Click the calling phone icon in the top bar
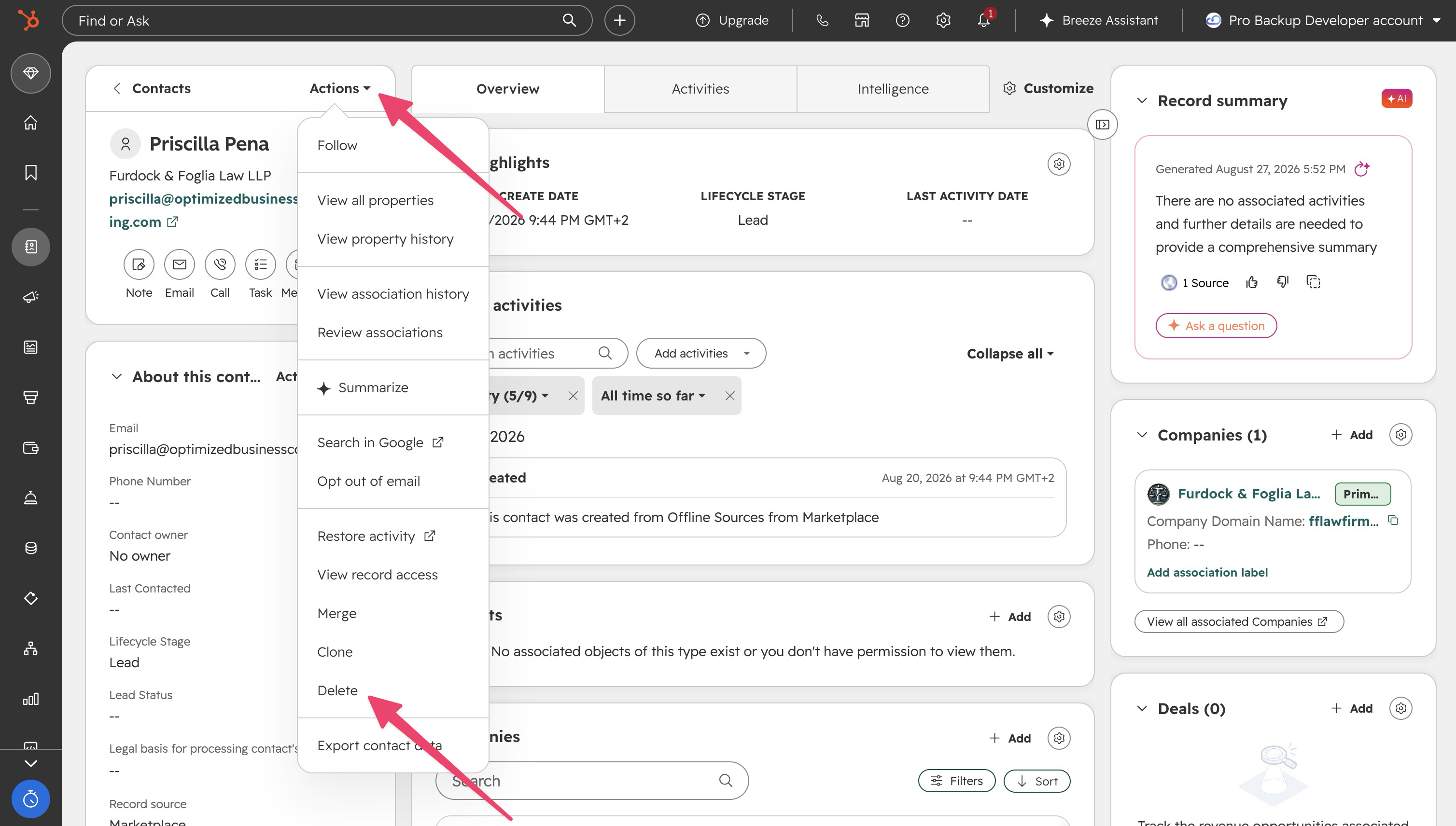 pos(822,20)
